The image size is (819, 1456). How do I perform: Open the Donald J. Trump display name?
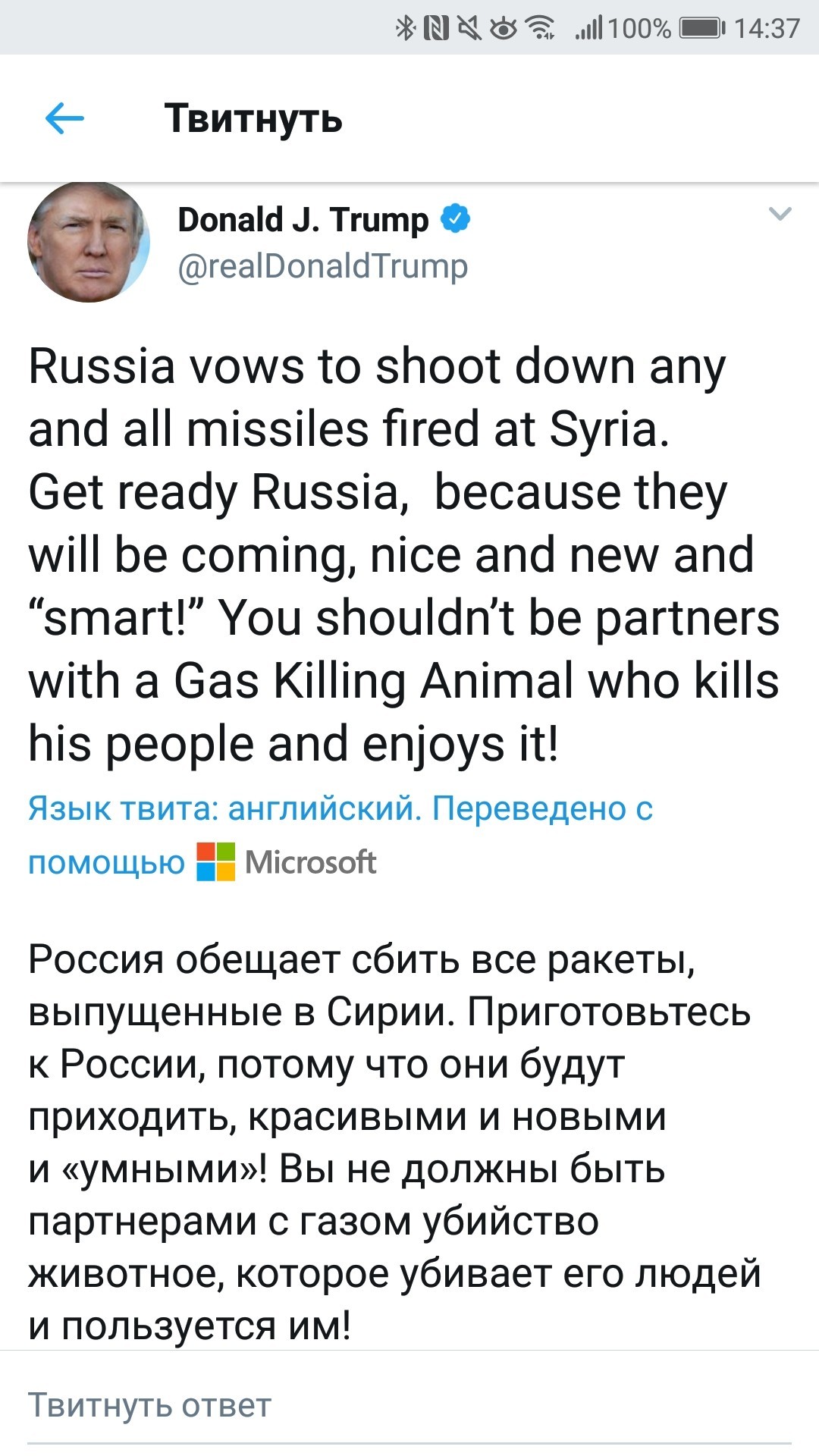click(303, 218)
